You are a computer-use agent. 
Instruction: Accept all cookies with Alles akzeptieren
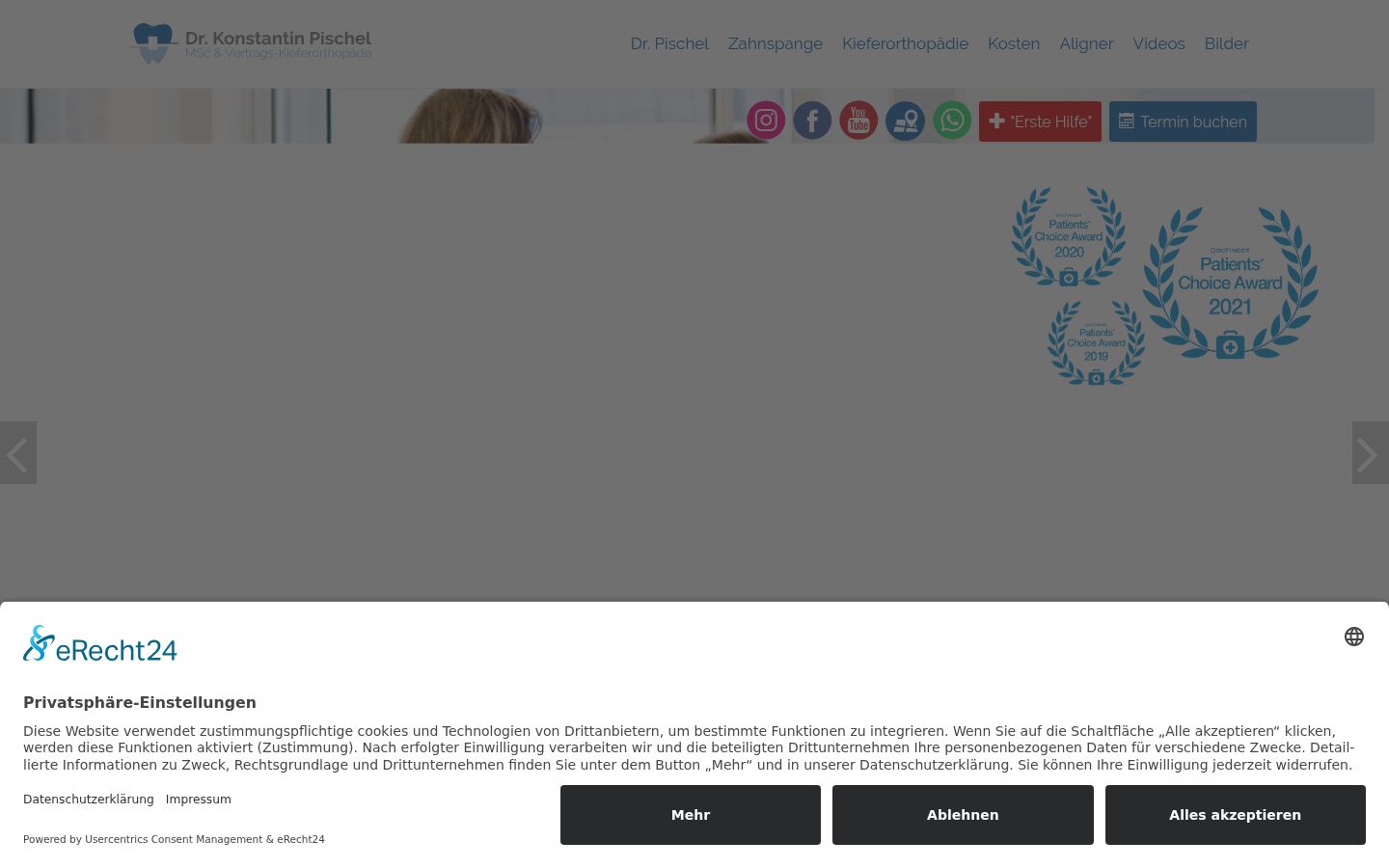[x=1236, y=815]
